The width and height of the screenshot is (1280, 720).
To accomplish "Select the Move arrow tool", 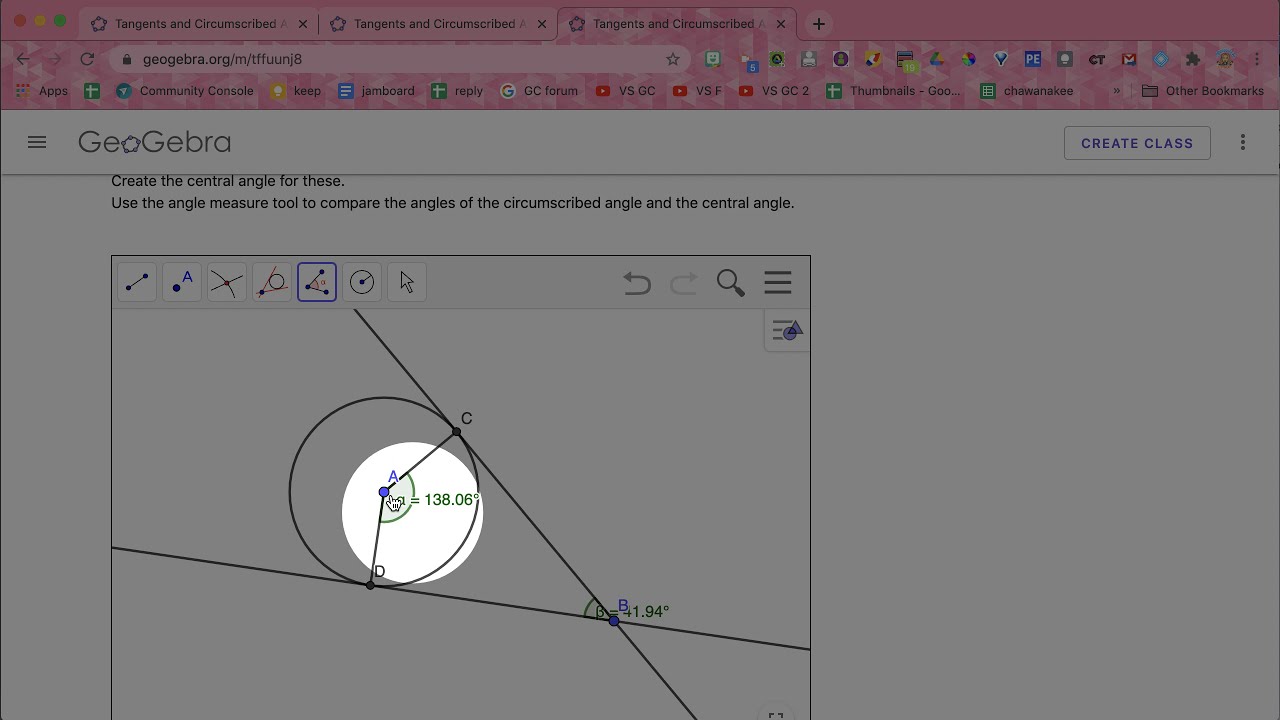I will 407,283.
